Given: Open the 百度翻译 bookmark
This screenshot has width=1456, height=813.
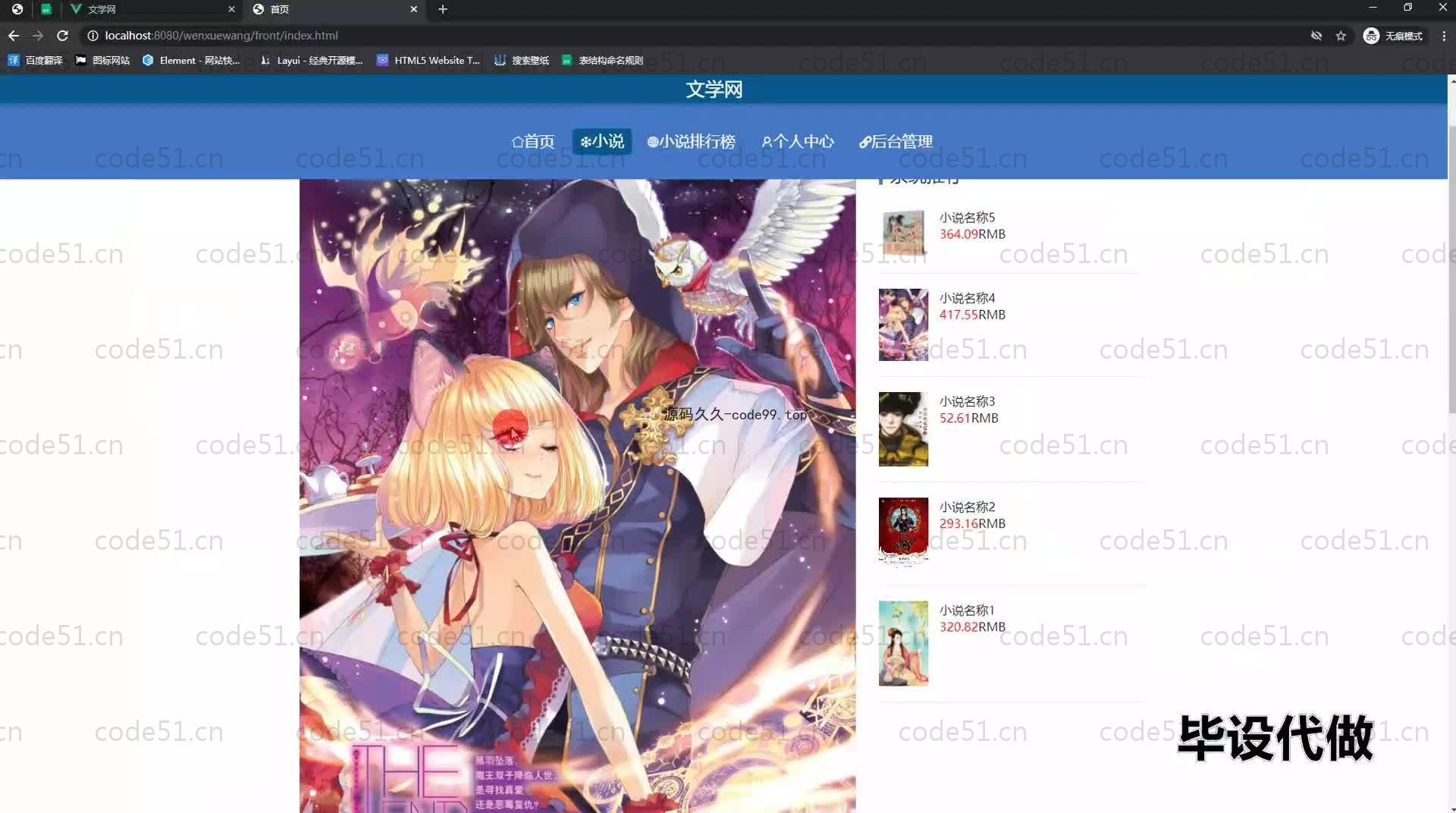Looking at the screenshot, I should click(x=35, y=60).
